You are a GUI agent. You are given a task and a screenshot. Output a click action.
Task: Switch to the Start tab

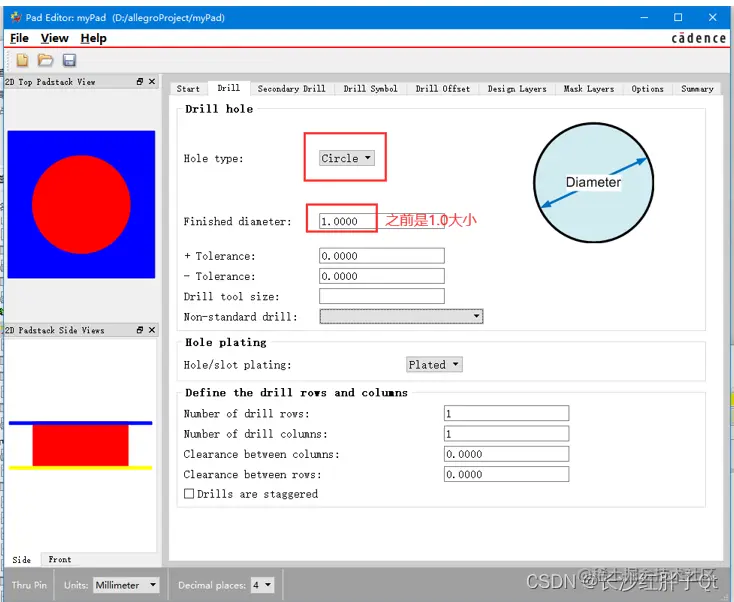pyautogui.click(x=188, y=88)
